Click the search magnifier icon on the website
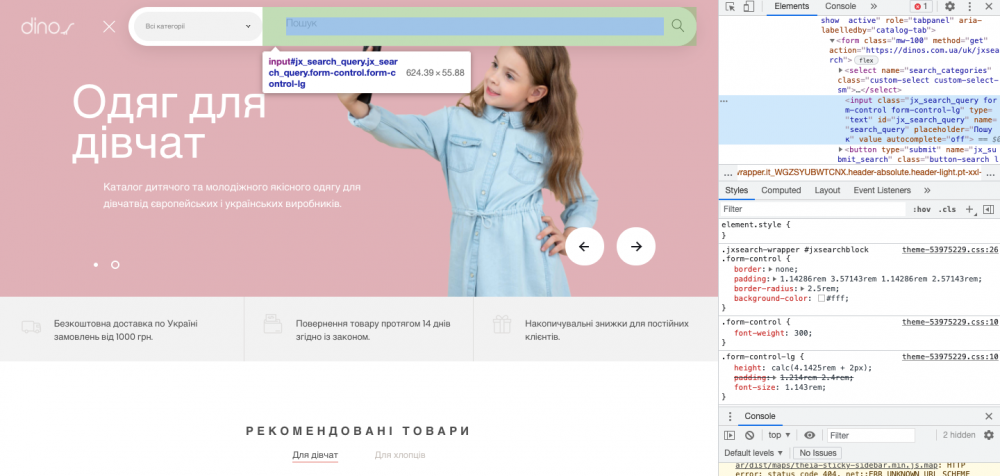1000x476 pixels. (x=677, y=26)
